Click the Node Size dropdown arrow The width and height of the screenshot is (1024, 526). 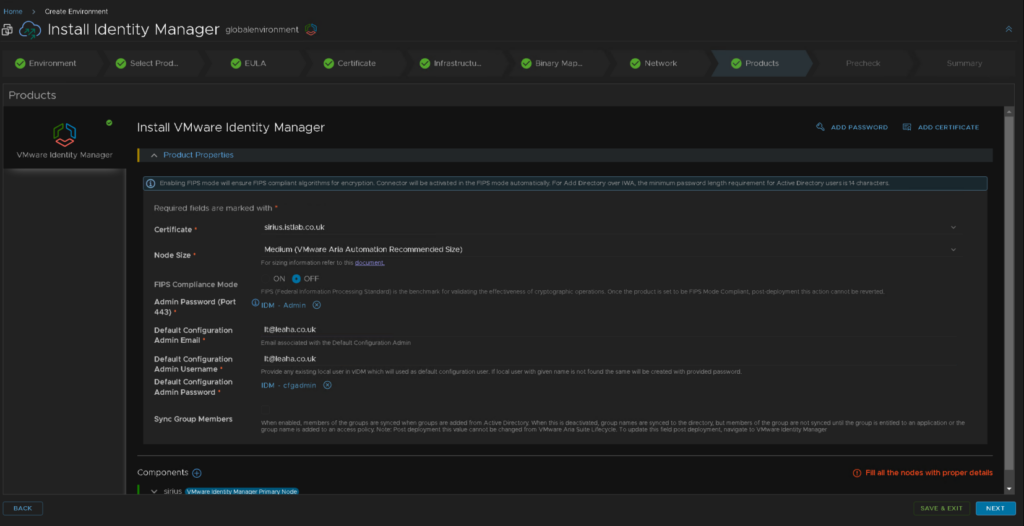point(953,250)
